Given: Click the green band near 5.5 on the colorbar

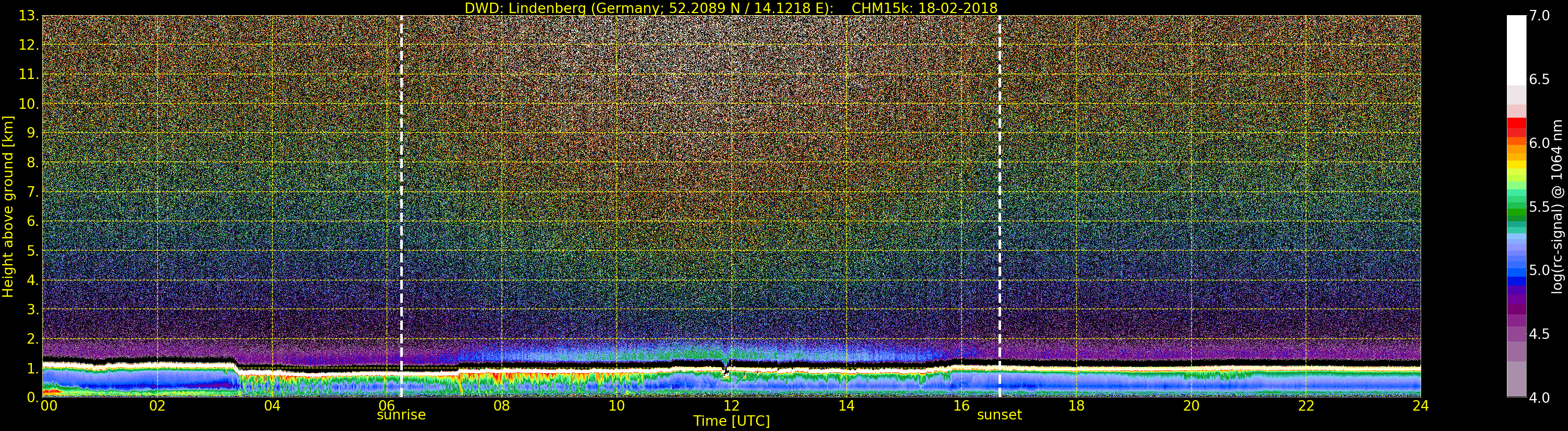Looking at the screenshot, I should 1516,210.
